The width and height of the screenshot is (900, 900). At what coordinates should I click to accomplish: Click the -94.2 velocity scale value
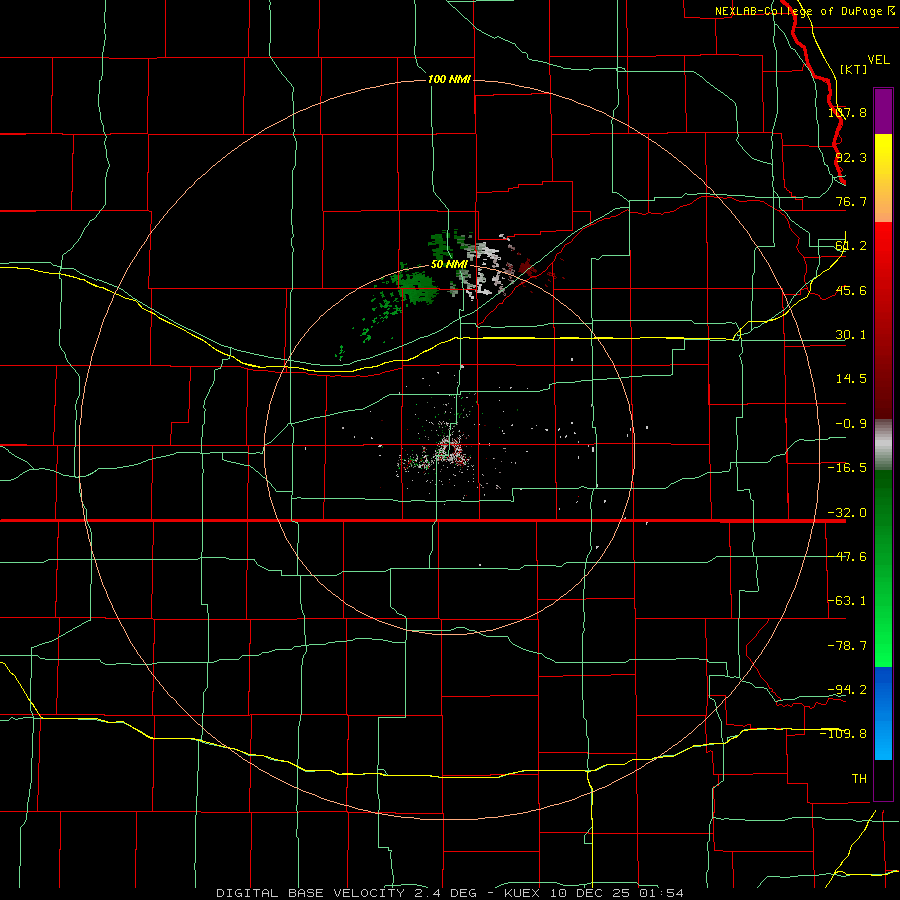click(x=847, y=689)
